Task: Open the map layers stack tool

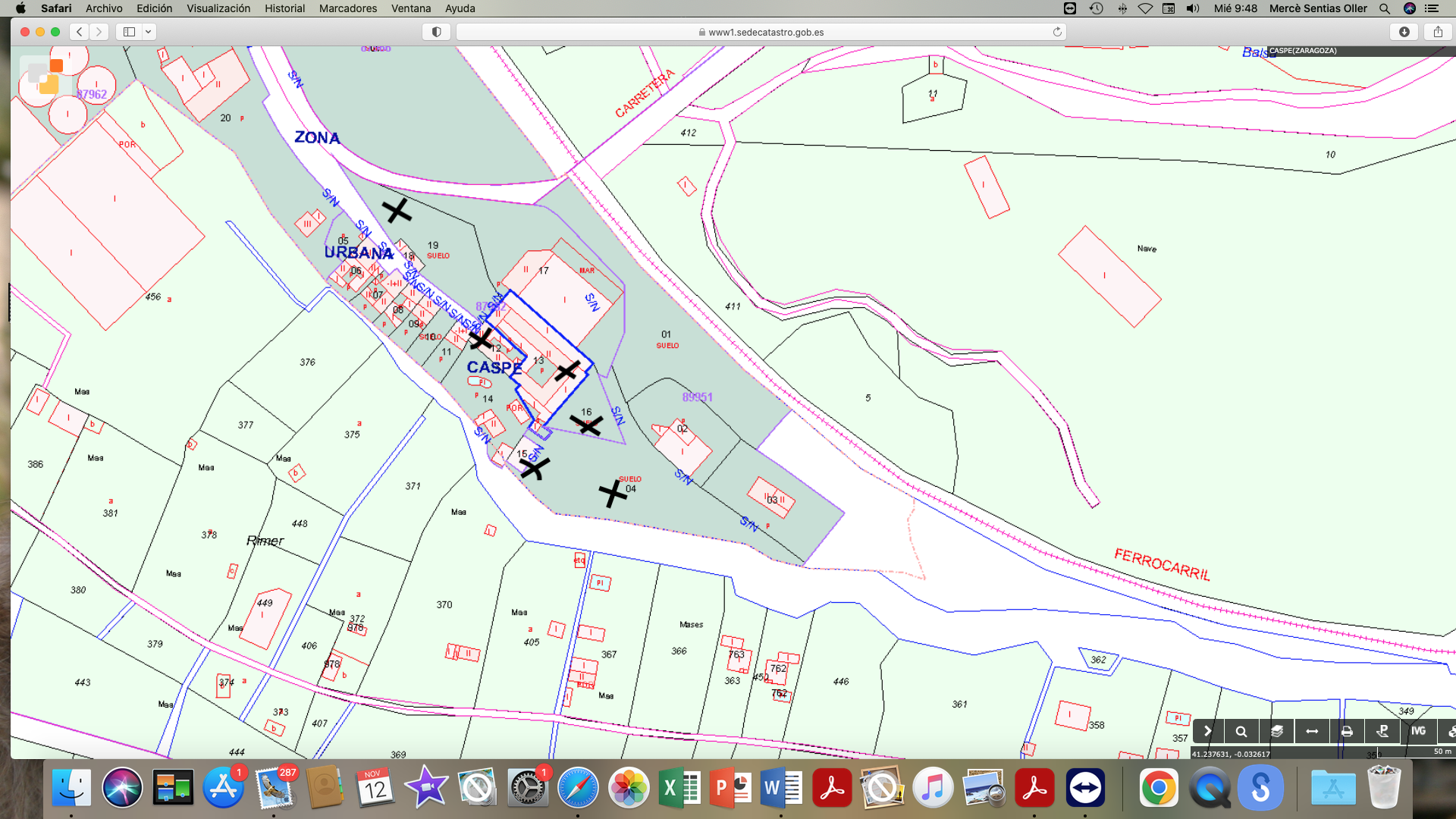Action: (x=1277, y=732)
